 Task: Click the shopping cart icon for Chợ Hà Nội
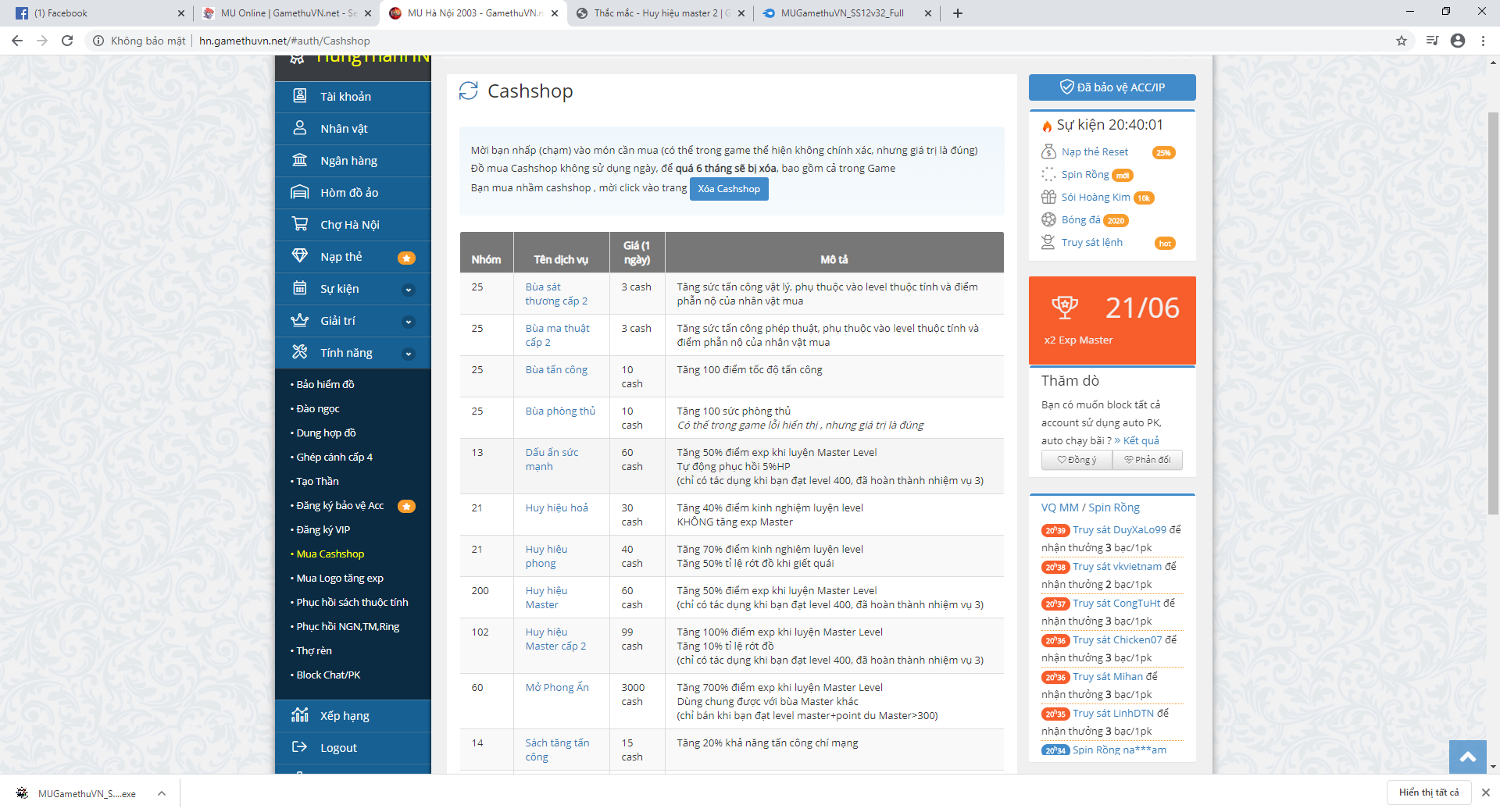pyautogui.click(x=299, y=224)
